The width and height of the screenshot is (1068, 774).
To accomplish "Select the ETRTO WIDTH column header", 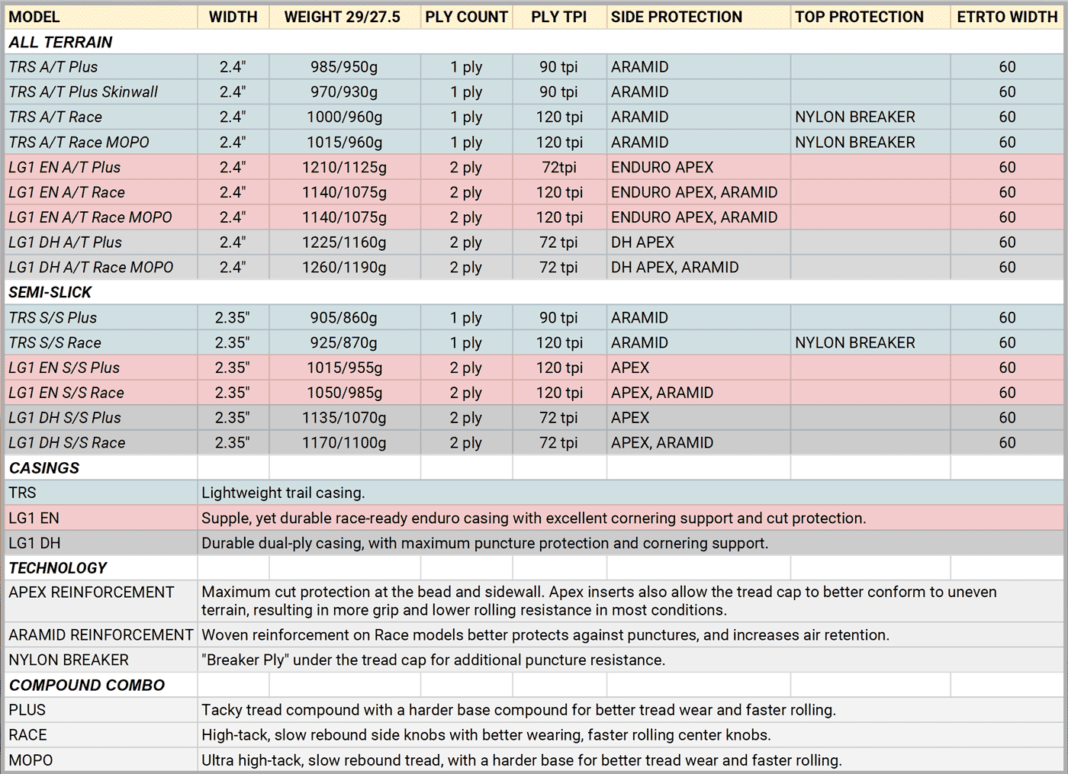I will (1006, 17).
